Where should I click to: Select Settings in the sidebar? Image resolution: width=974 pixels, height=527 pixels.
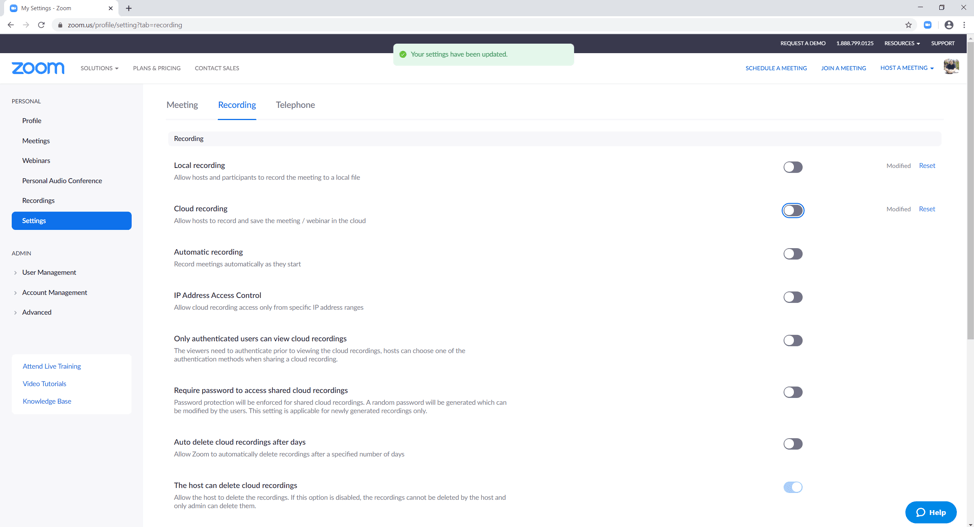point(71,221)
